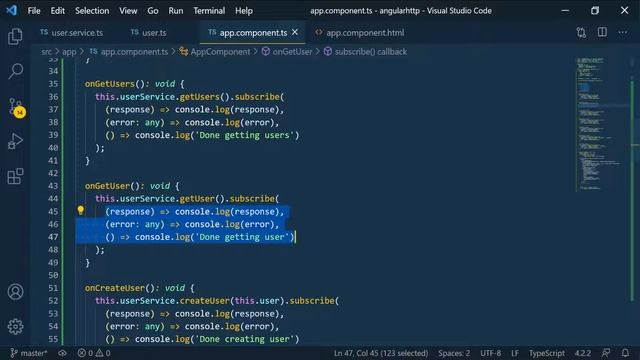Click getUsers call on line 36
Image resolution: width=640 pixels, height=360 pixels.
point(200,97)
